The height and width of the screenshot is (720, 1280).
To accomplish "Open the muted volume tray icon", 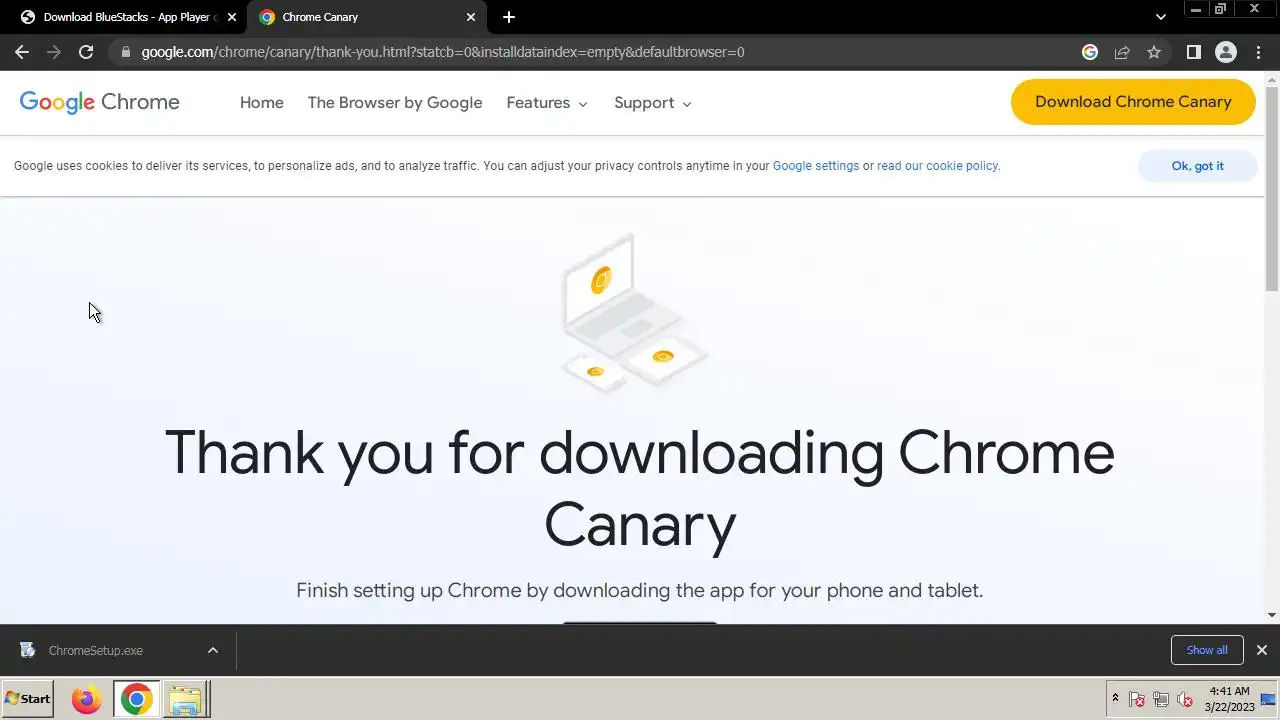I will pyautogui.click(x=1185, y=700).
